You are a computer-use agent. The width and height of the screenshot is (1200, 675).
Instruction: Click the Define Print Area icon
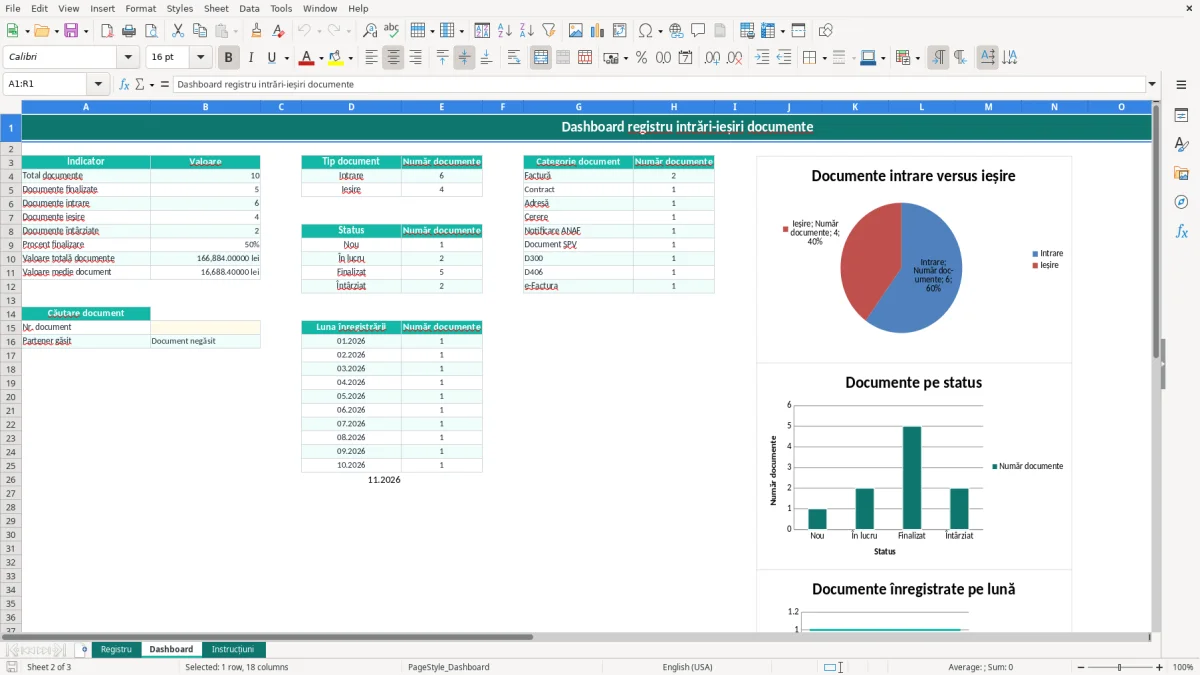747,31
